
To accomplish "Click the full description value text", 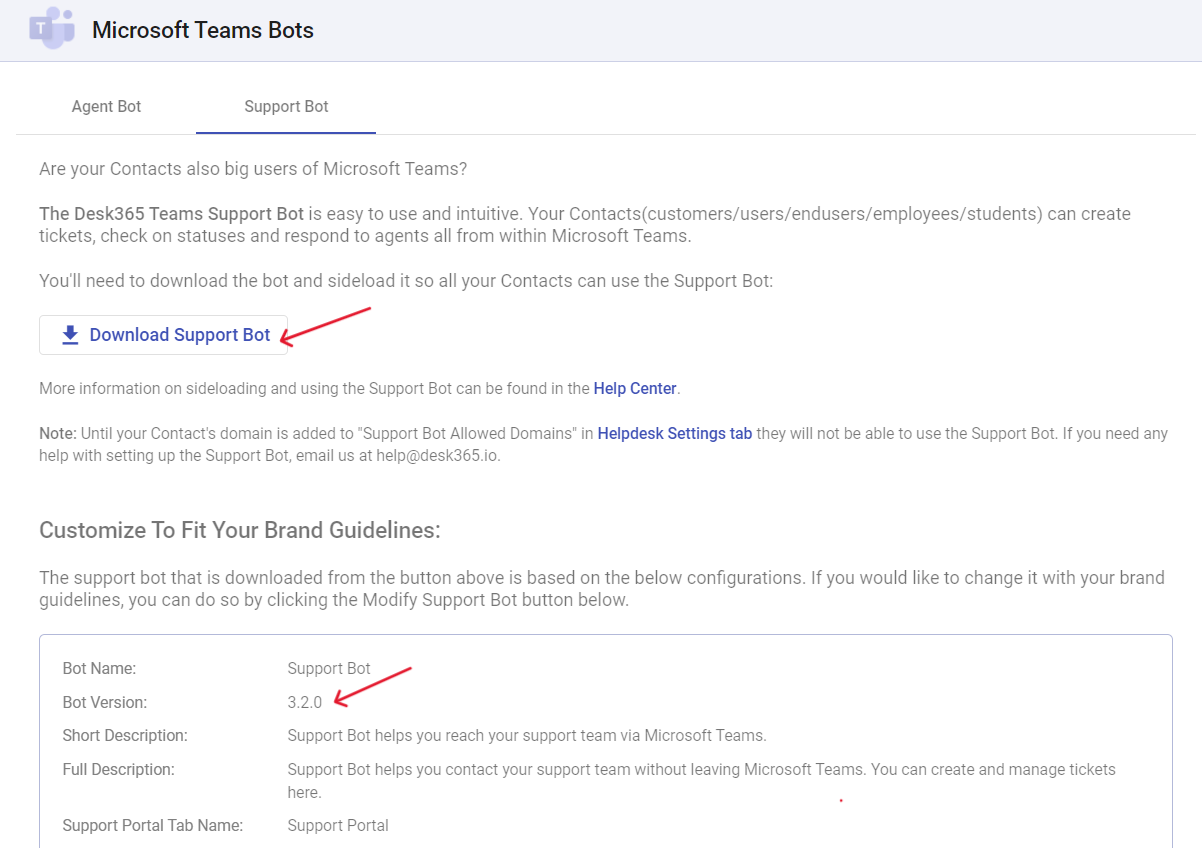I will coord(702,780).
